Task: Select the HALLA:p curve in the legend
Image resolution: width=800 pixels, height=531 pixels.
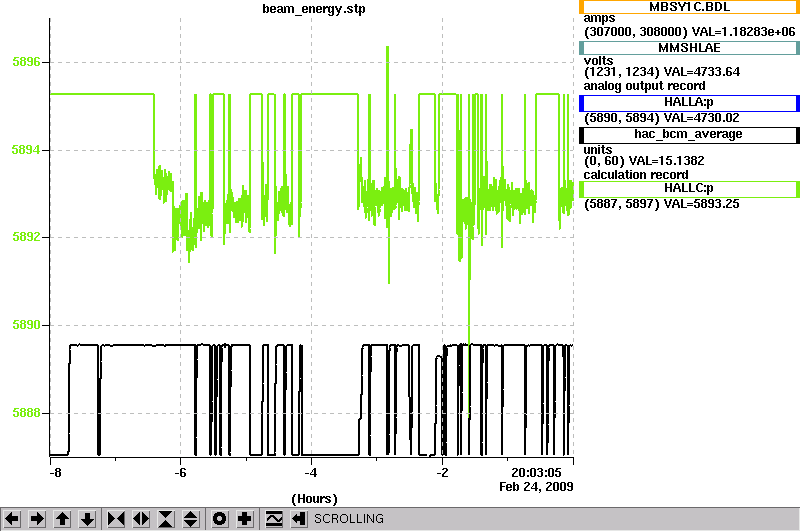Action: click(x=689, y=103)
